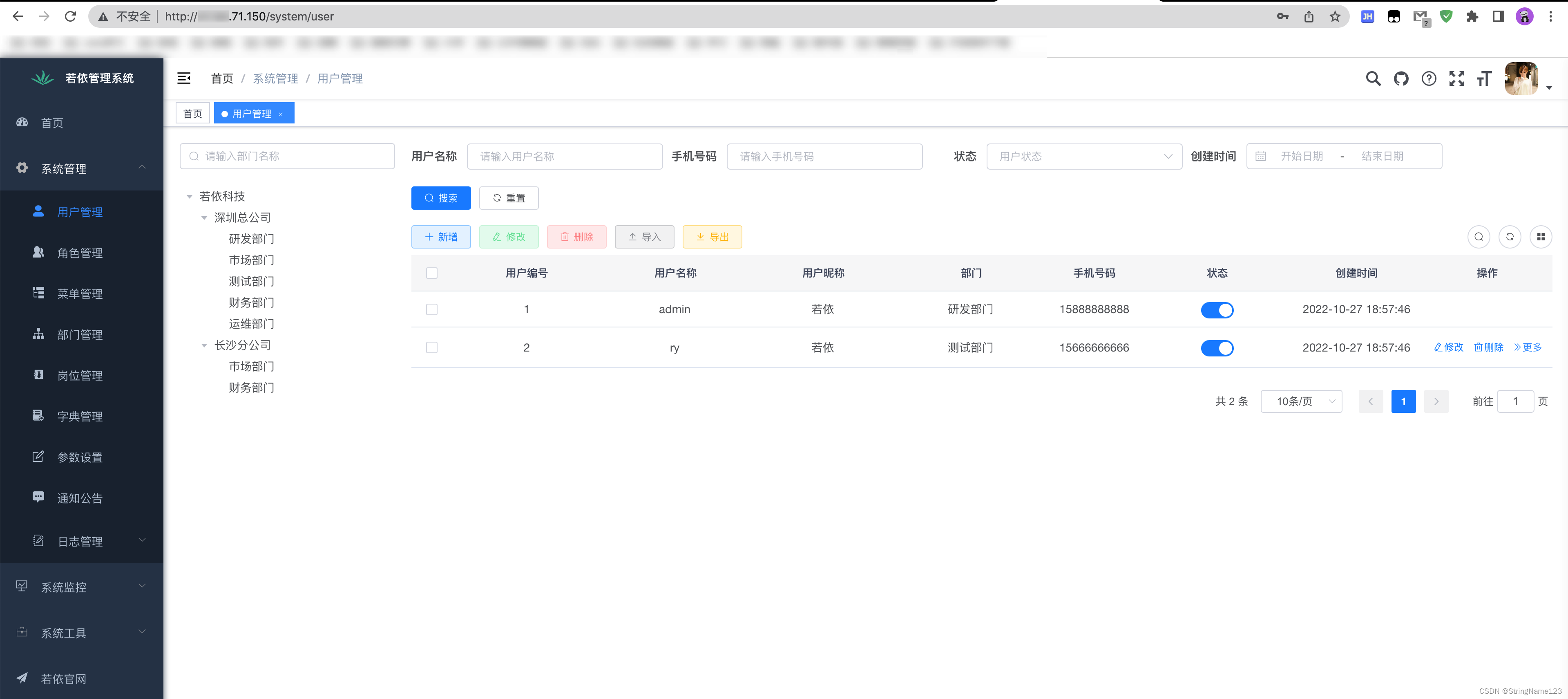Click the blue 搜索 button

[x=441, y=198]
